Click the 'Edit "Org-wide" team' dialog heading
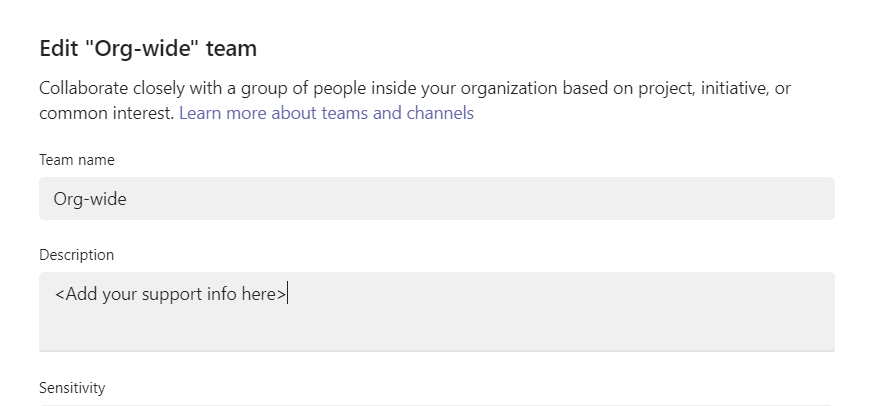Image resolution: width=873 pixels, height=406 pixels. (x=148, y=48)
